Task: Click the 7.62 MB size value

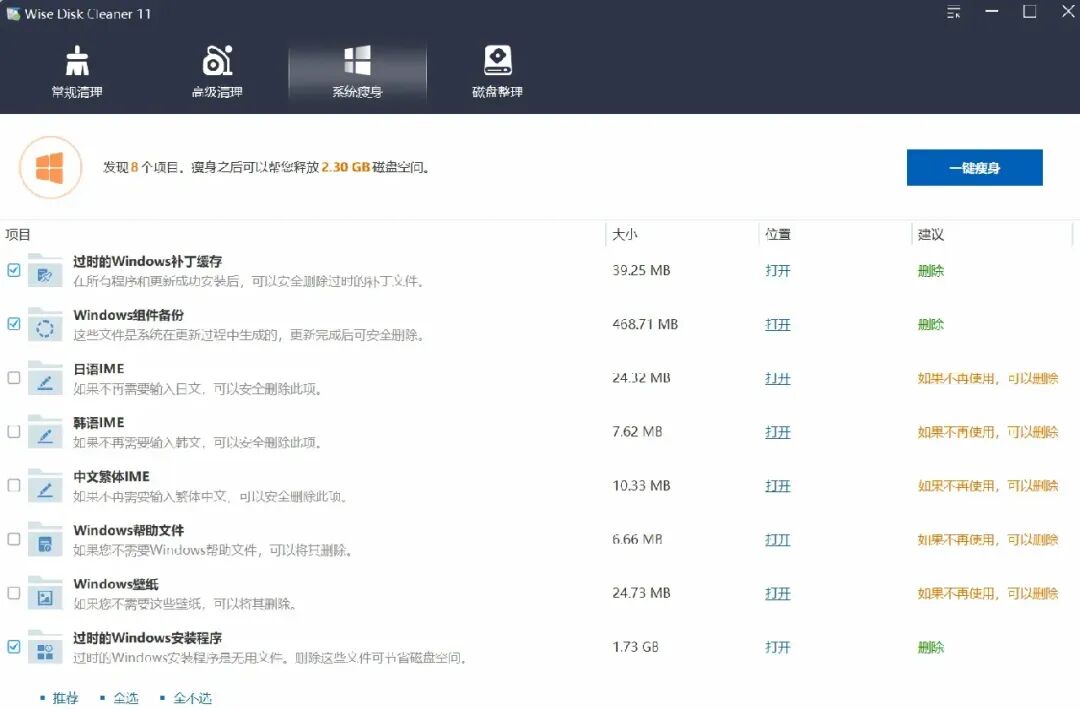Action: tap(637, 432)
